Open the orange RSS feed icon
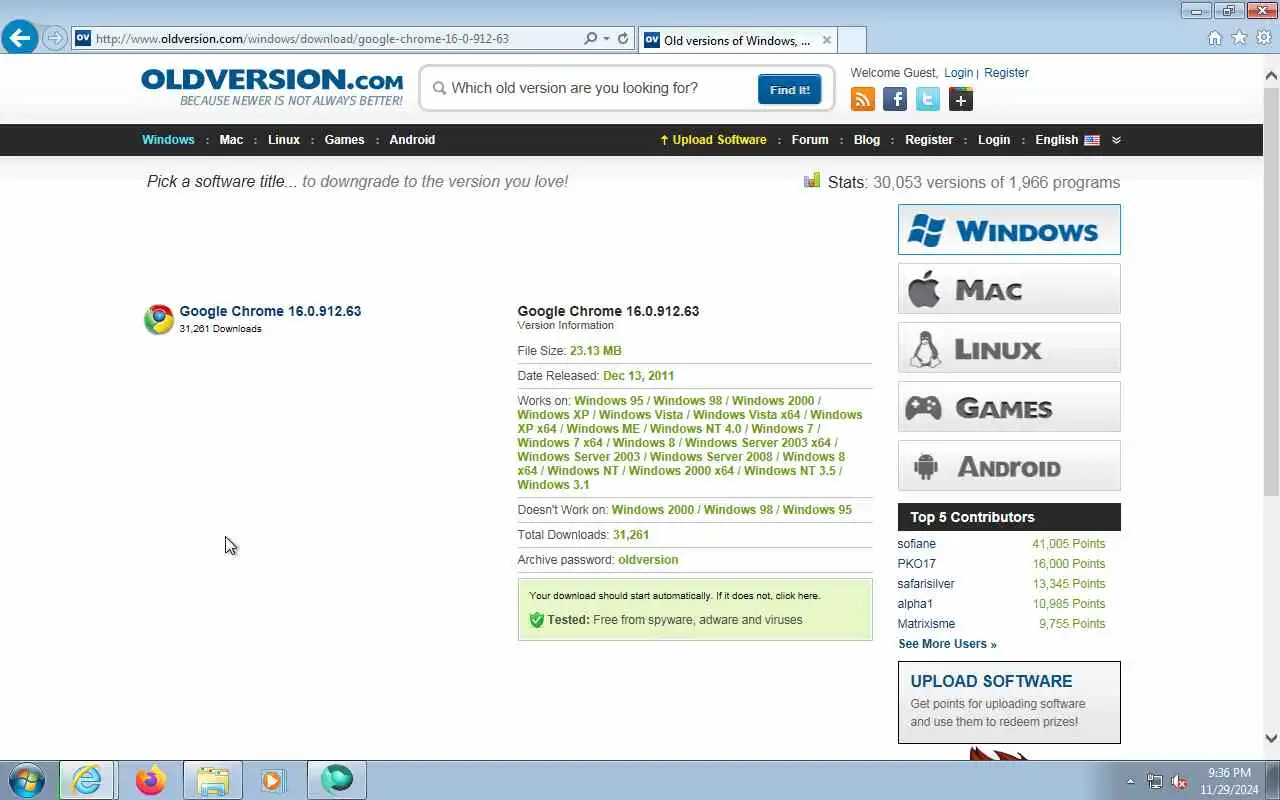Screen dimensions: 1280x800 [862, 99]
